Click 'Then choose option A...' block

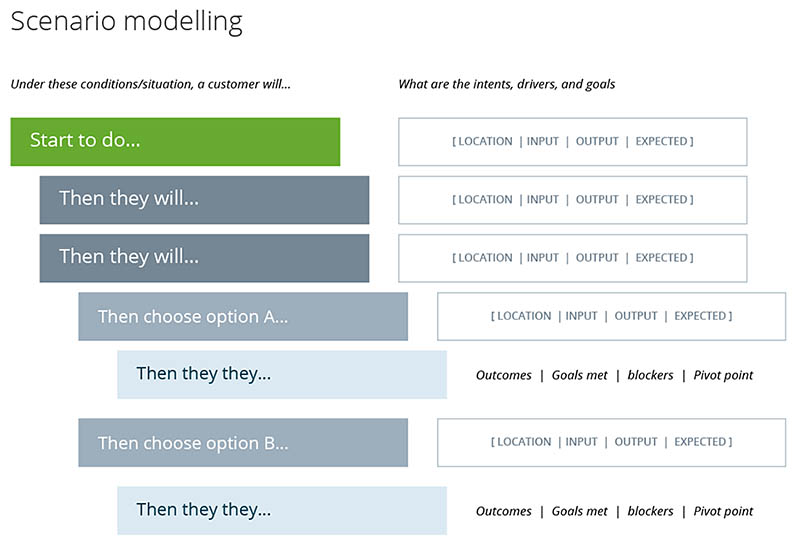tap(243, 316)
